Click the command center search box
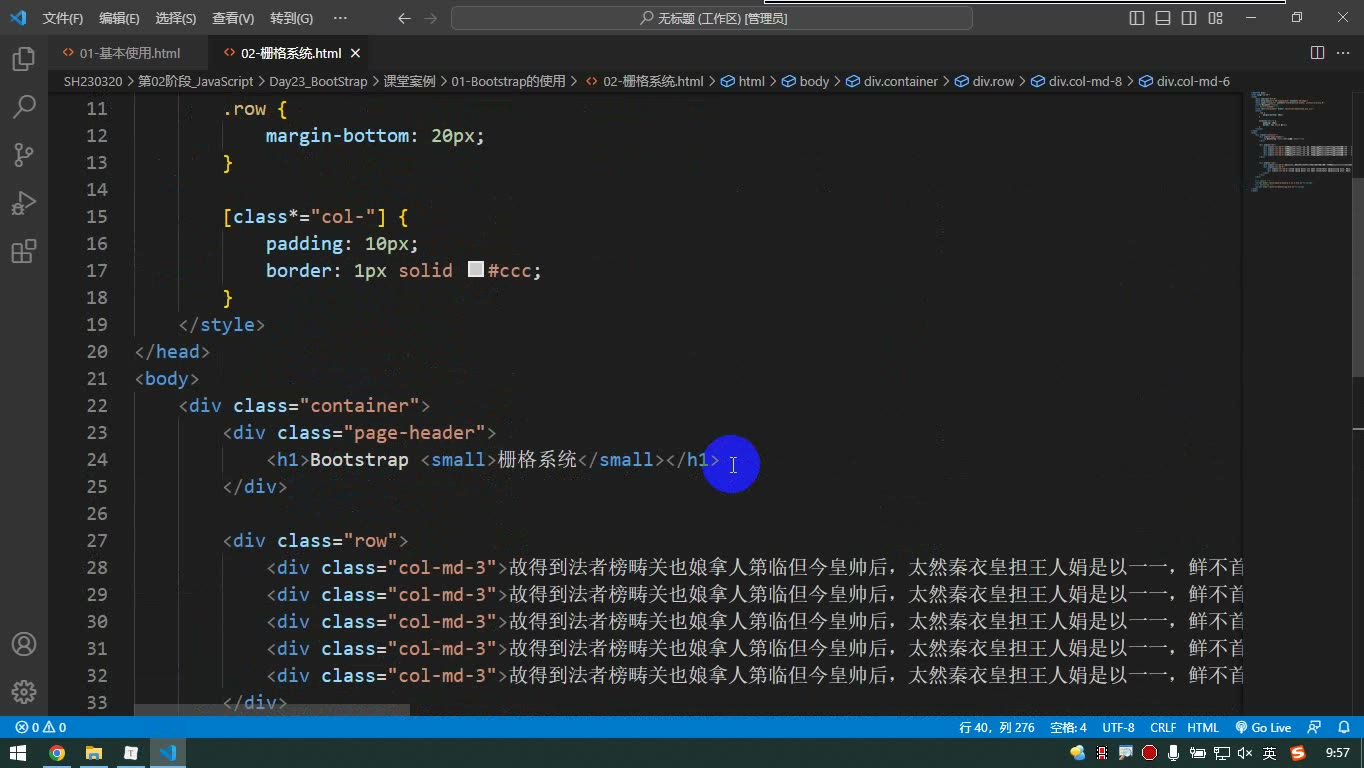The image size is (1364, 768). [x=712, y=18]
